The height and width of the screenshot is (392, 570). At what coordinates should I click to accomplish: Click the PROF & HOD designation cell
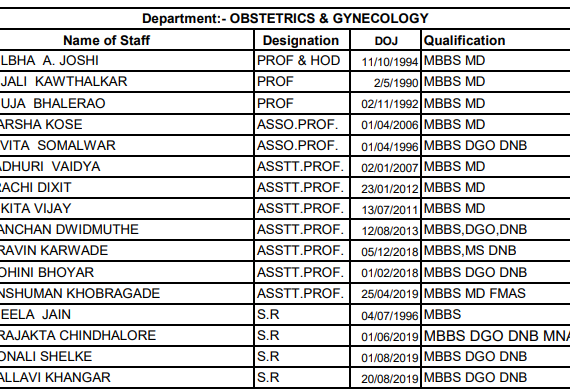click(298, 60)
